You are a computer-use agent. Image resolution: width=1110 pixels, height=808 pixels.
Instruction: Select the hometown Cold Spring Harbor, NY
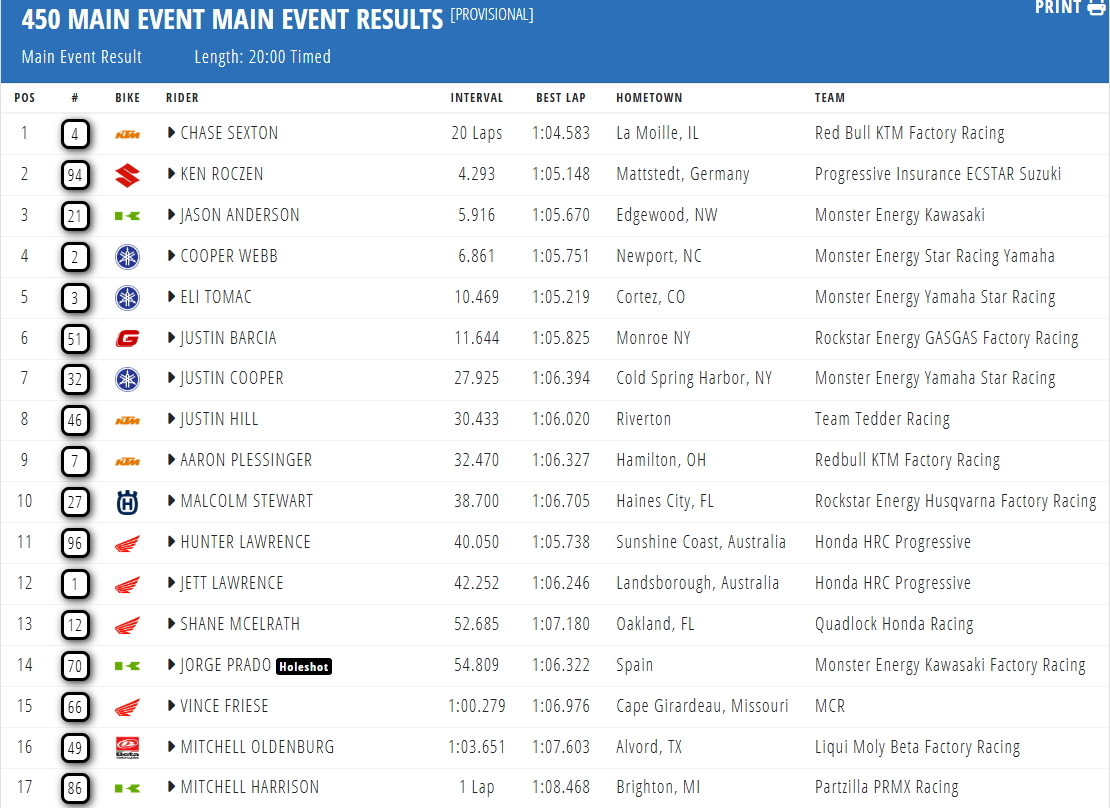tap(694, 378)
